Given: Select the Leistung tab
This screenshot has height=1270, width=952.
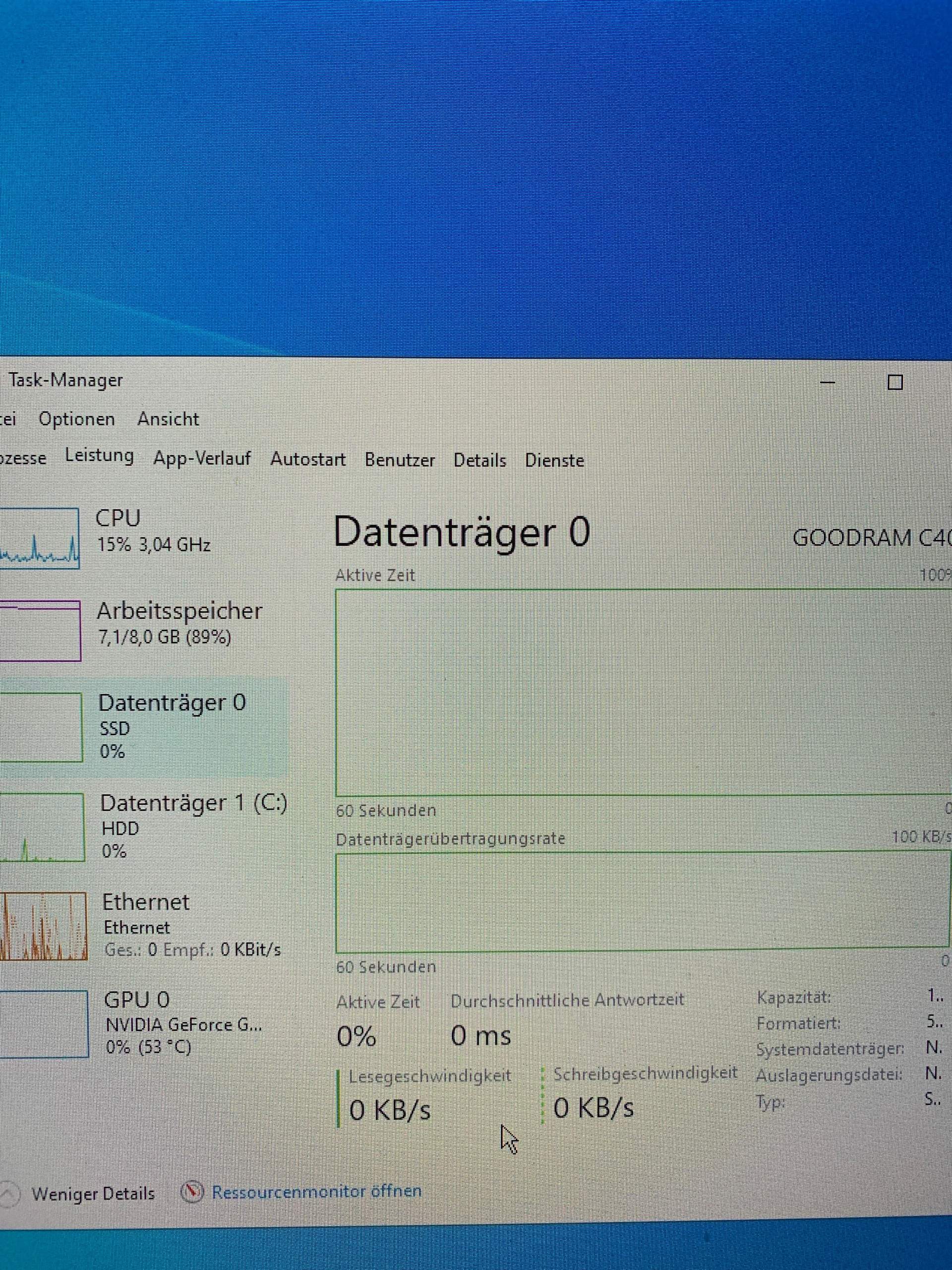Looking at the screenshot, I should pos(99,456).
